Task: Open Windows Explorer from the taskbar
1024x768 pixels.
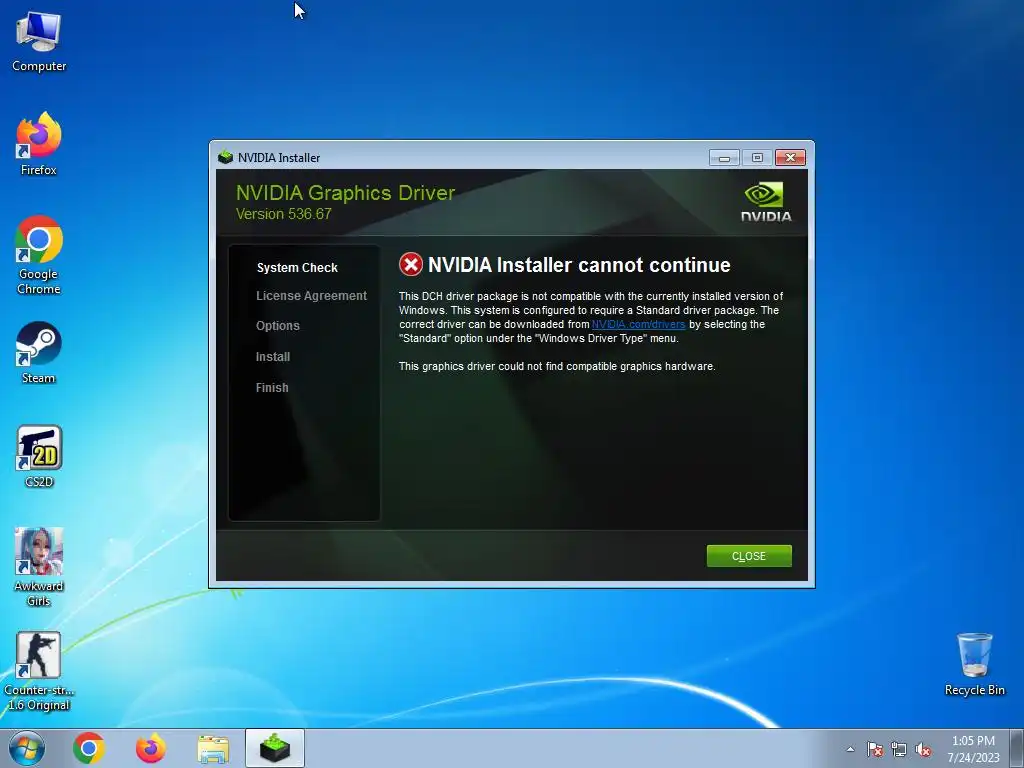Action: point(213,749)
